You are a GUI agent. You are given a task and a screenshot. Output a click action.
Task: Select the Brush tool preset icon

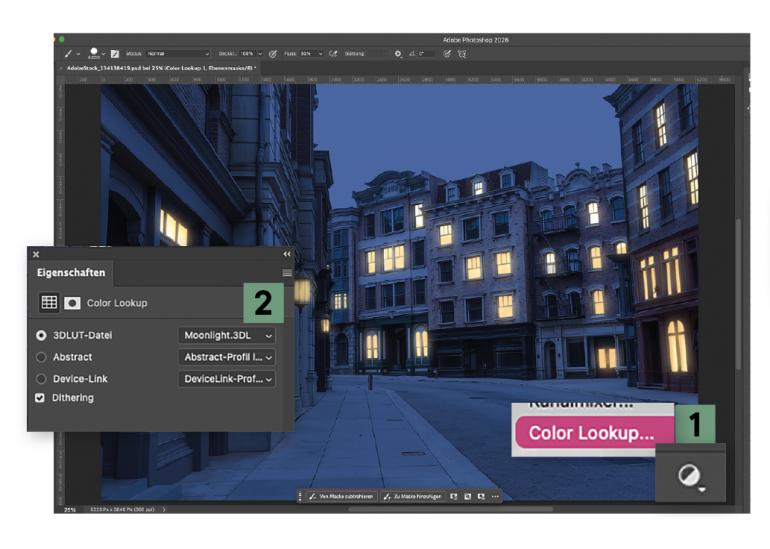[68, 54]
